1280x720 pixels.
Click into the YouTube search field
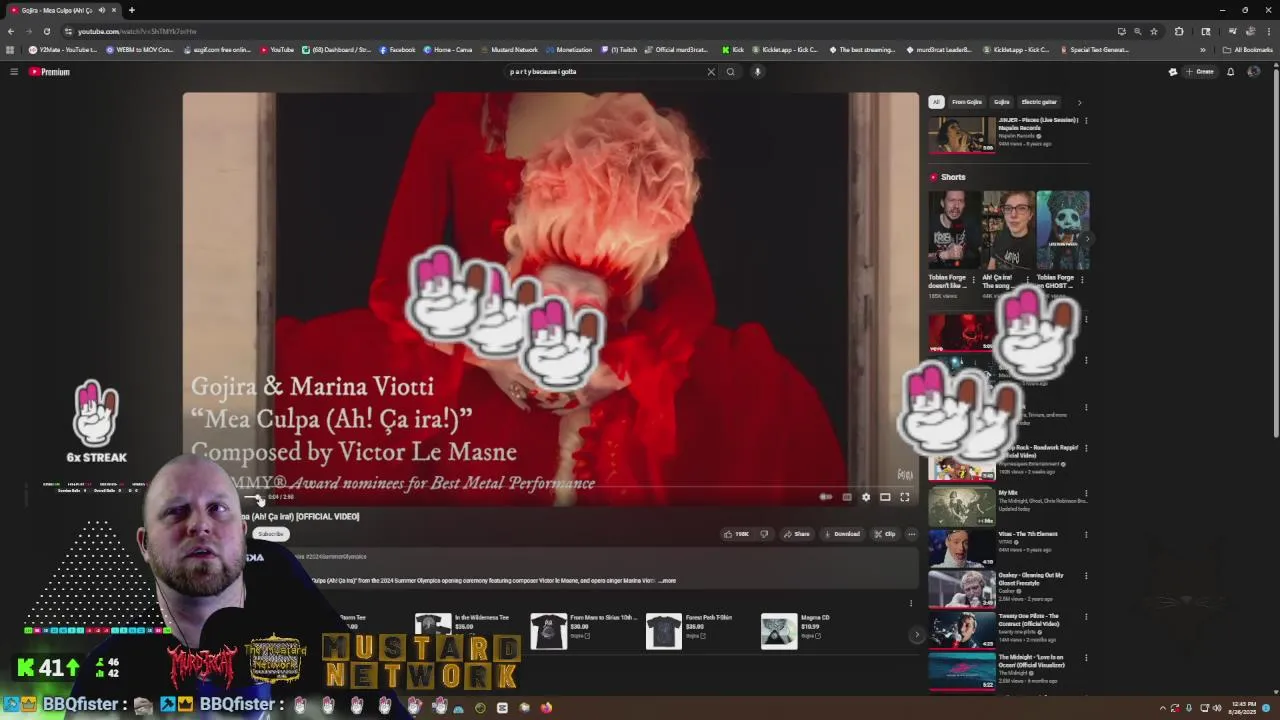tap(605, 72)
